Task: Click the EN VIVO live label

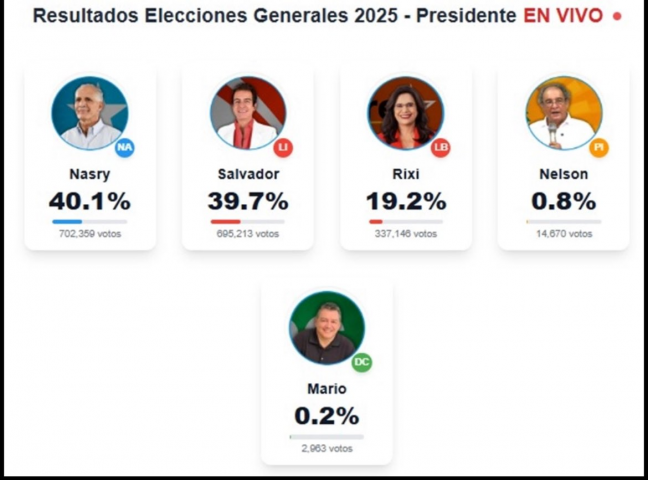Action: point(564,17)
